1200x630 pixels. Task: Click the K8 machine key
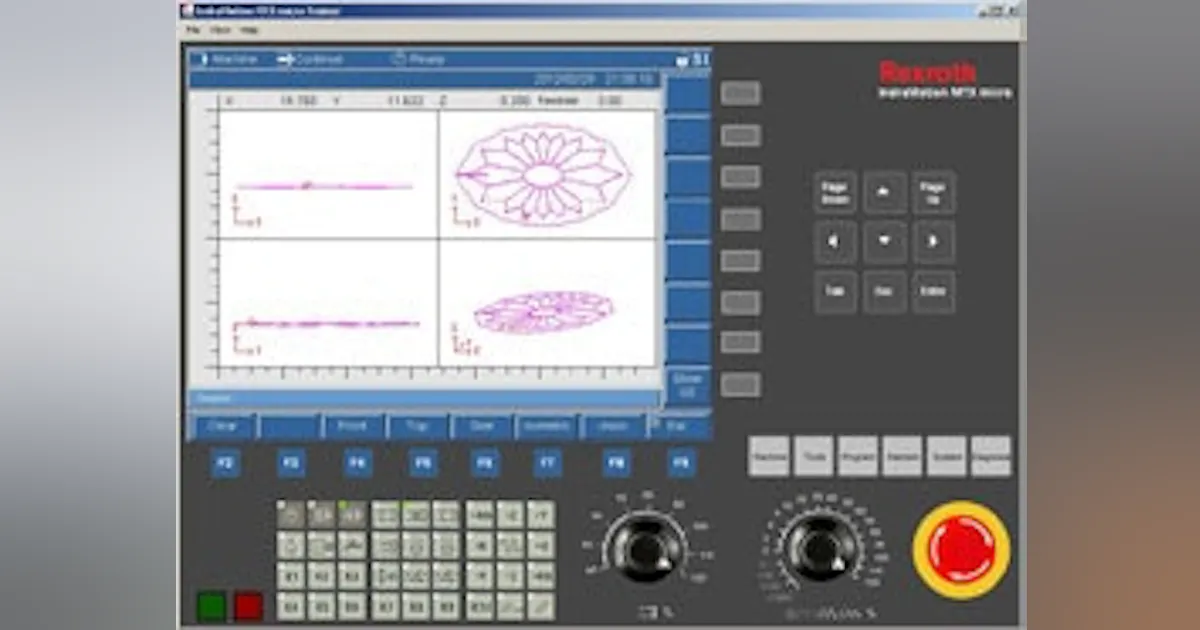[x=416, y=606]
